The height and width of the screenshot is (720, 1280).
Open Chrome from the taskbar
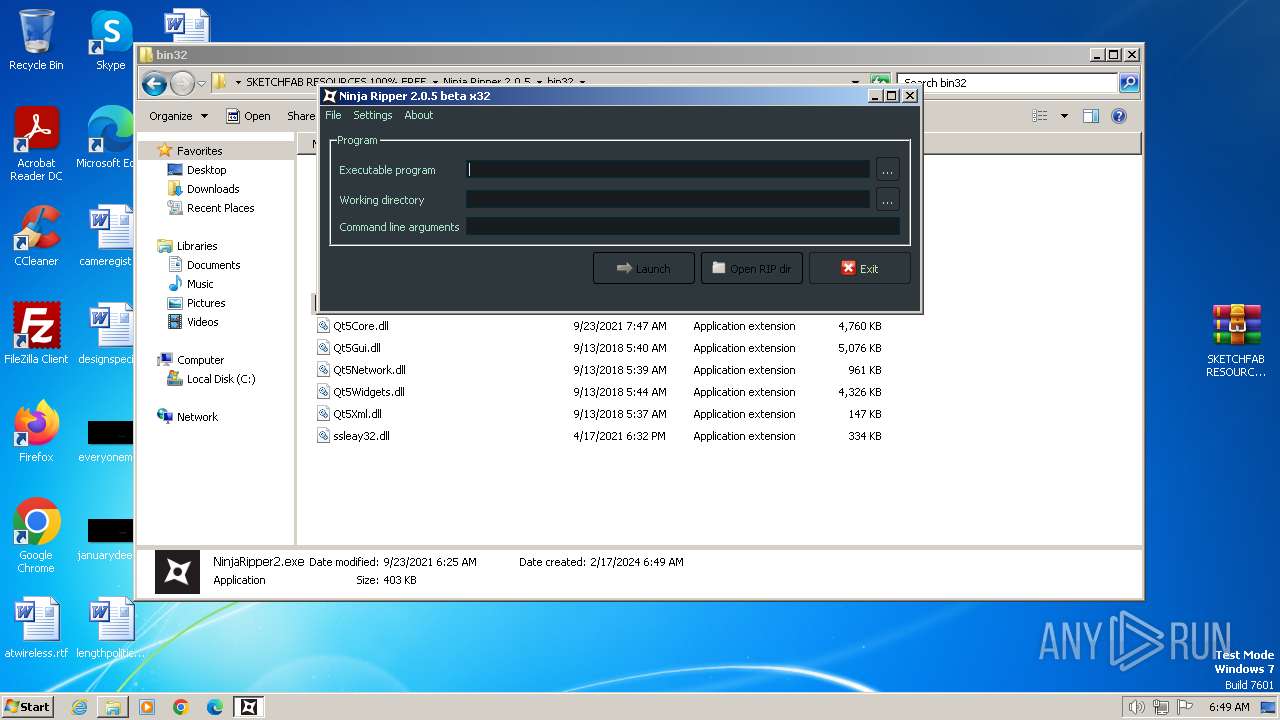[181, 707]
